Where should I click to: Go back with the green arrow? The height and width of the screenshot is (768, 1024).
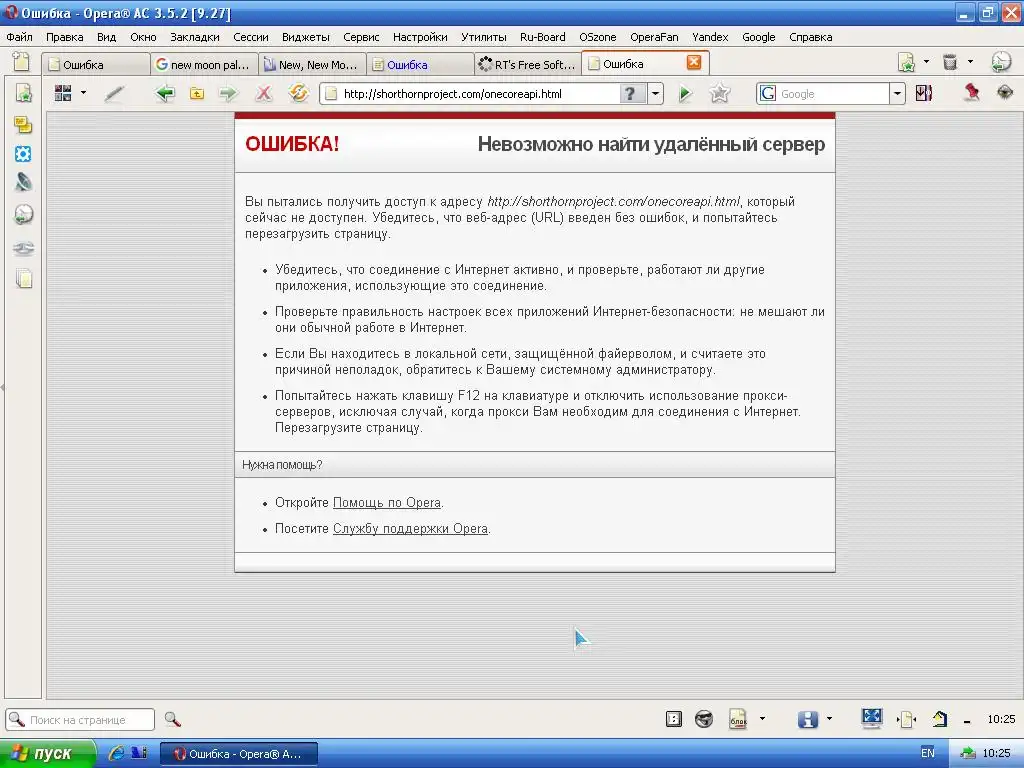point(165,93)
